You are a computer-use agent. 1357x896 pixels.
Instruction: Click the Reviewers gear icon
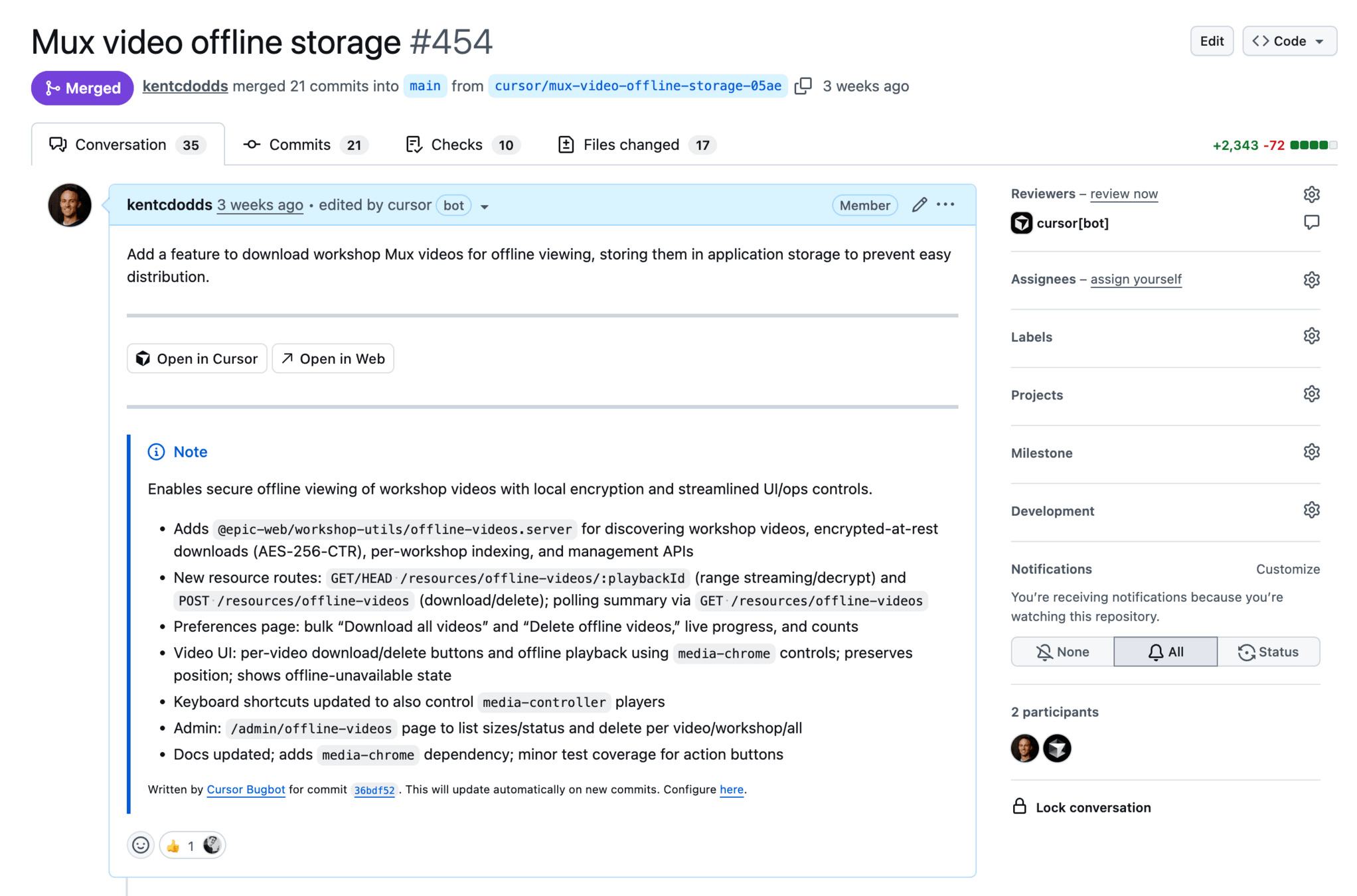point(1311,194)
